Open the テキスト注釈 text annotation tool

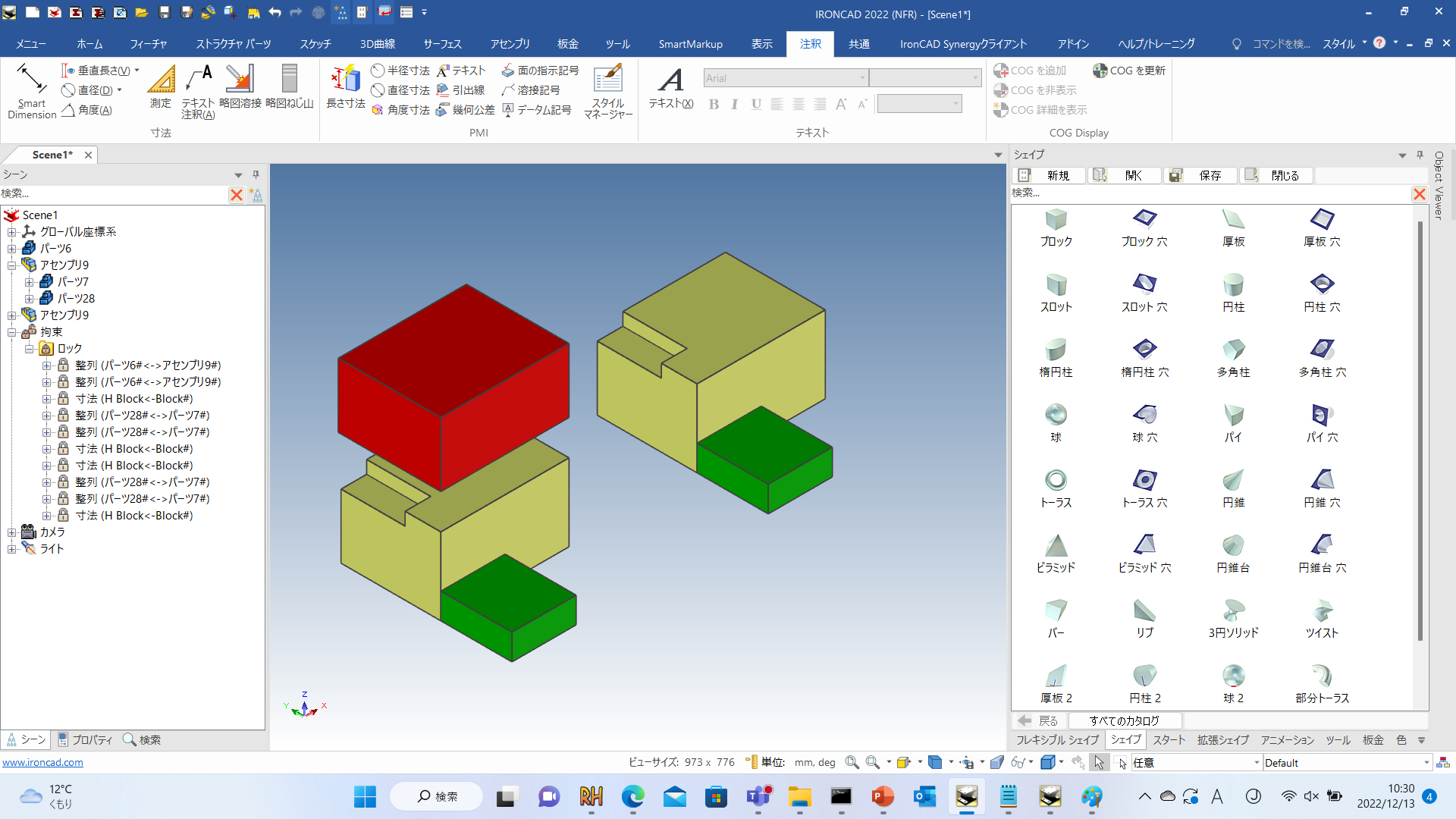click(x=198, y=91)
